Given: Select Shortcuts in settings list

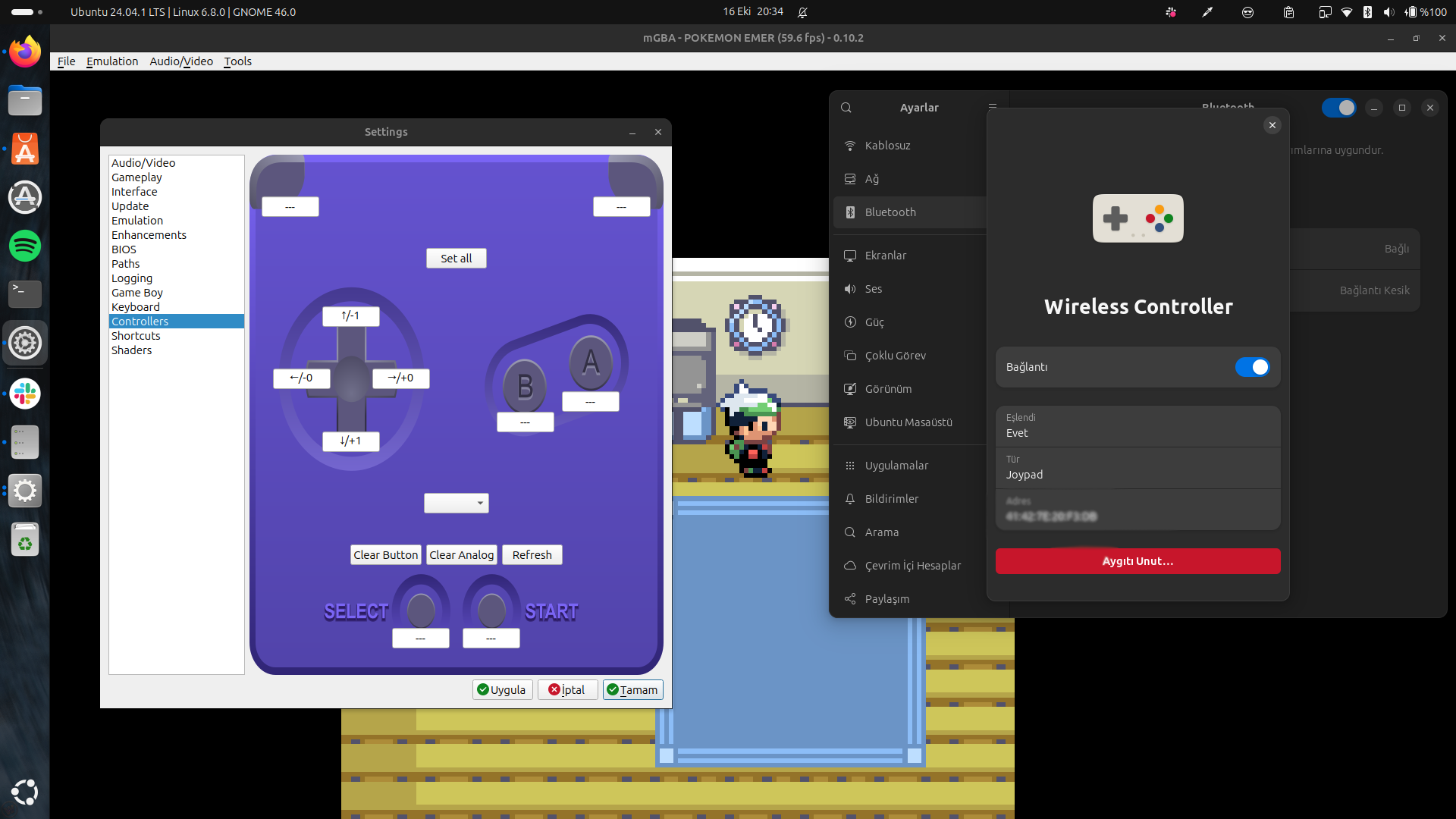Looking at the screenshot, I should (x=136, y=336).
